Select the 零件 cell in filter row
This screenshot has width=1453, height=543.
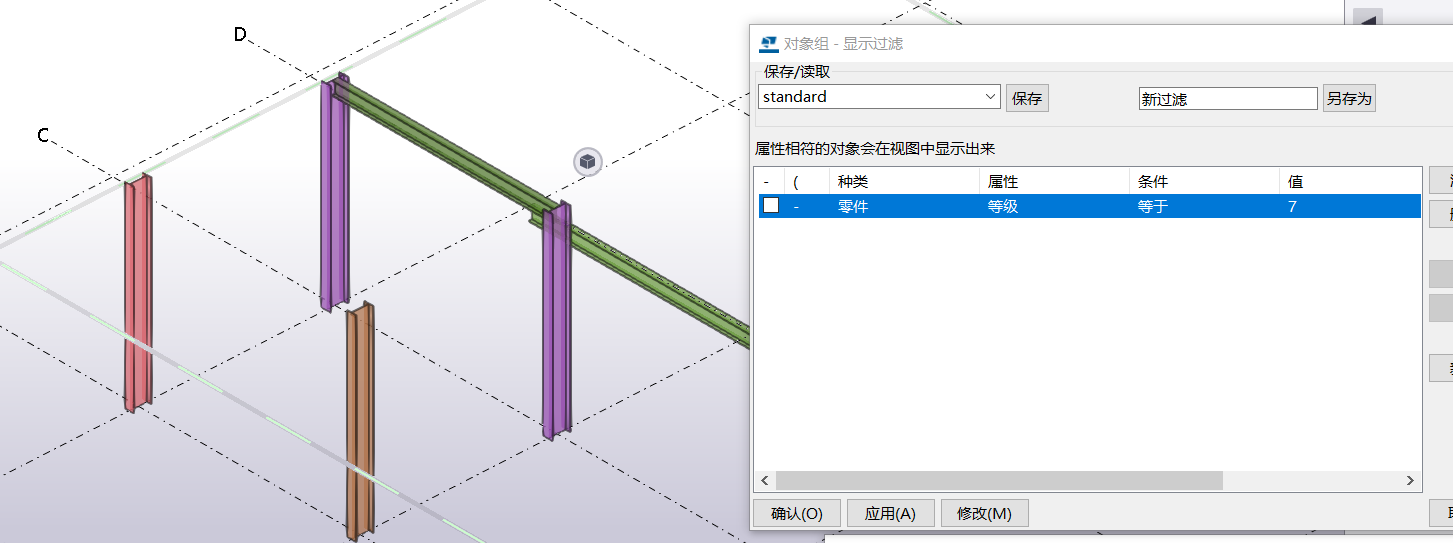[x=904, y=207]
